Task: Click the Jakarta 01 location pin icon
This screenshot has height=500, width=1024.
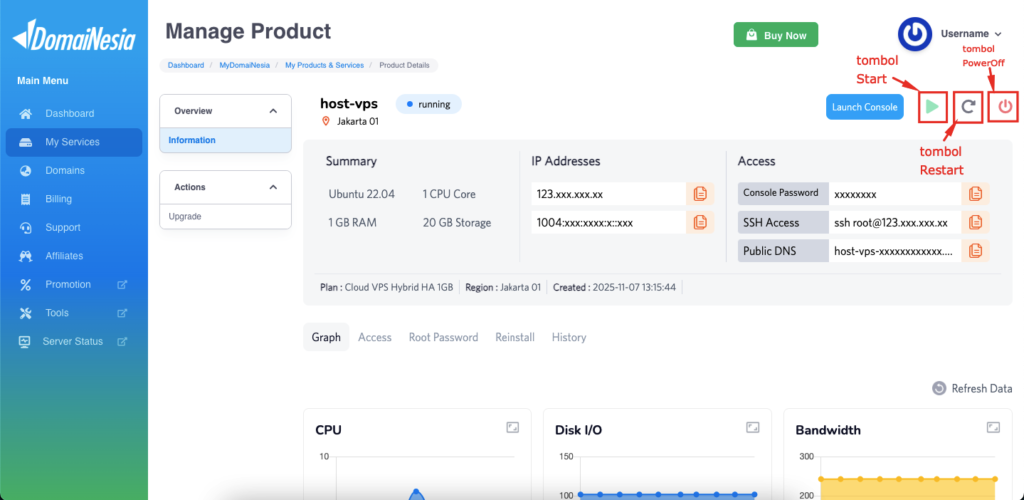Action: point(326,121)
